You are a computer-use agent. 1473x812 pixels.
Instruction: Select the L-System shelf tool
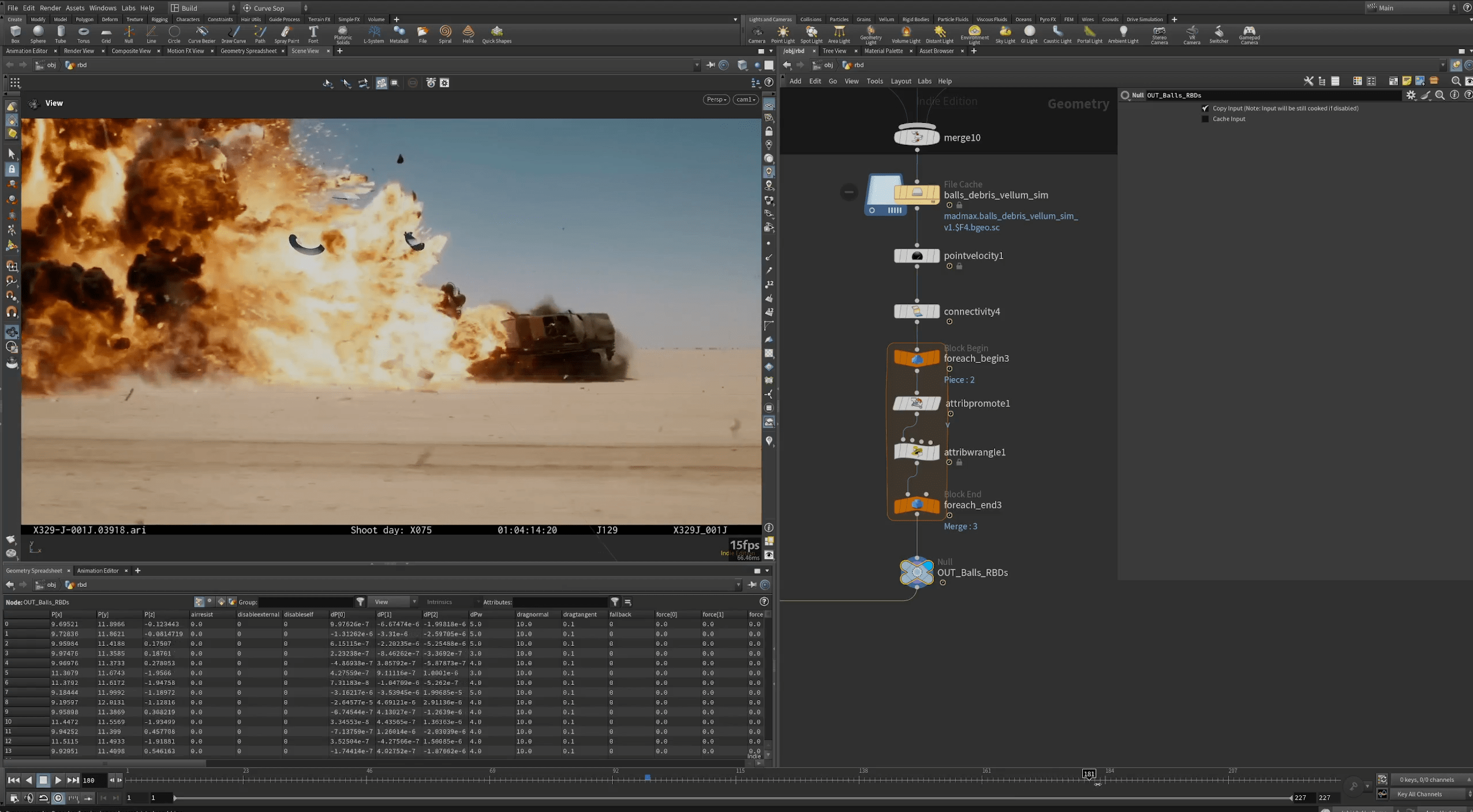point(373,34)
